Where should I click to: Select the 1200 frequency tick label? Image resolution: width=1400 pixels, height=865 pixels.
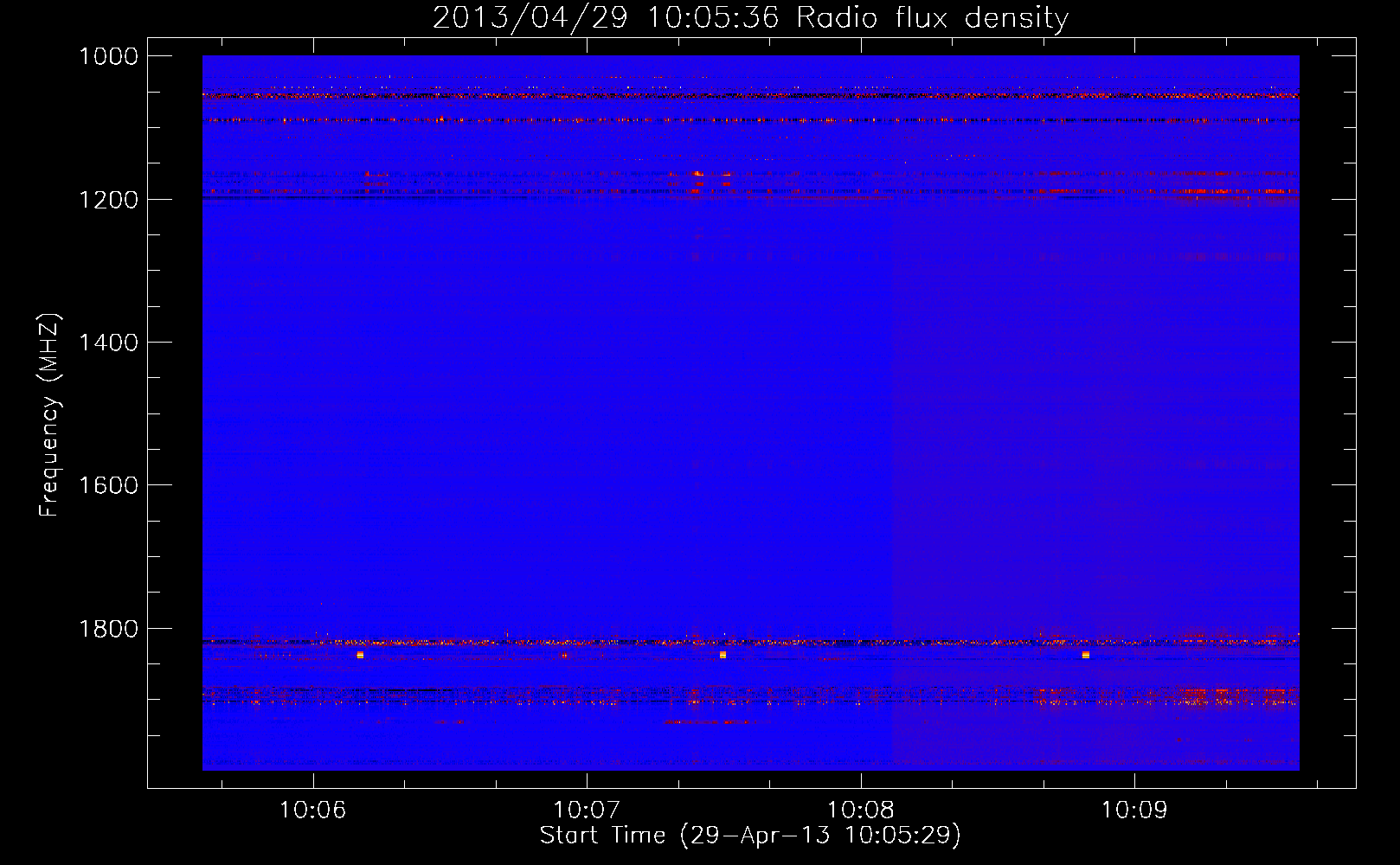coord(108,200)
